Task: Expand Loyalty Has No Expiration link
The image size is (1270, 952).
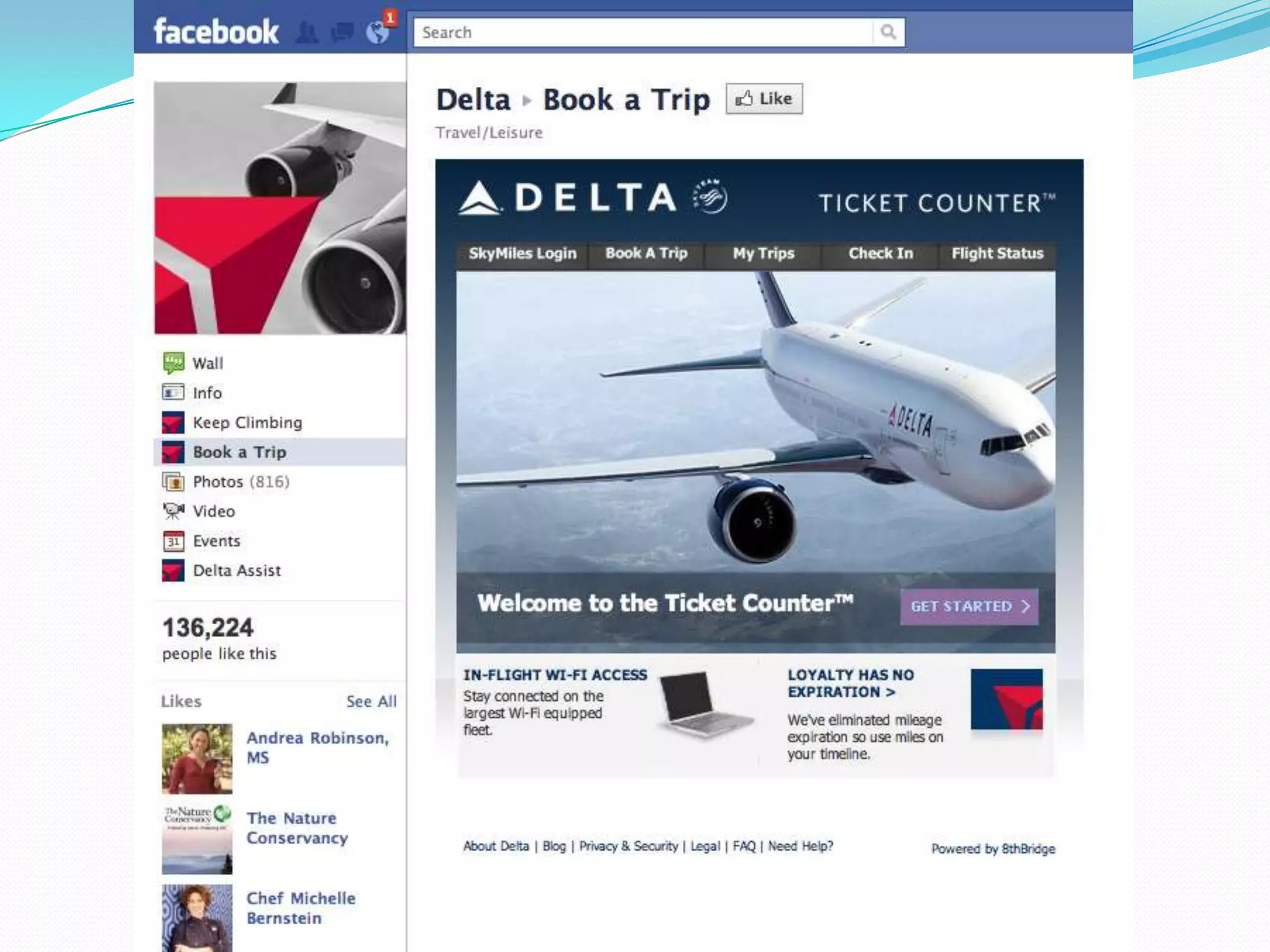Action: click(x=850, y=683)
